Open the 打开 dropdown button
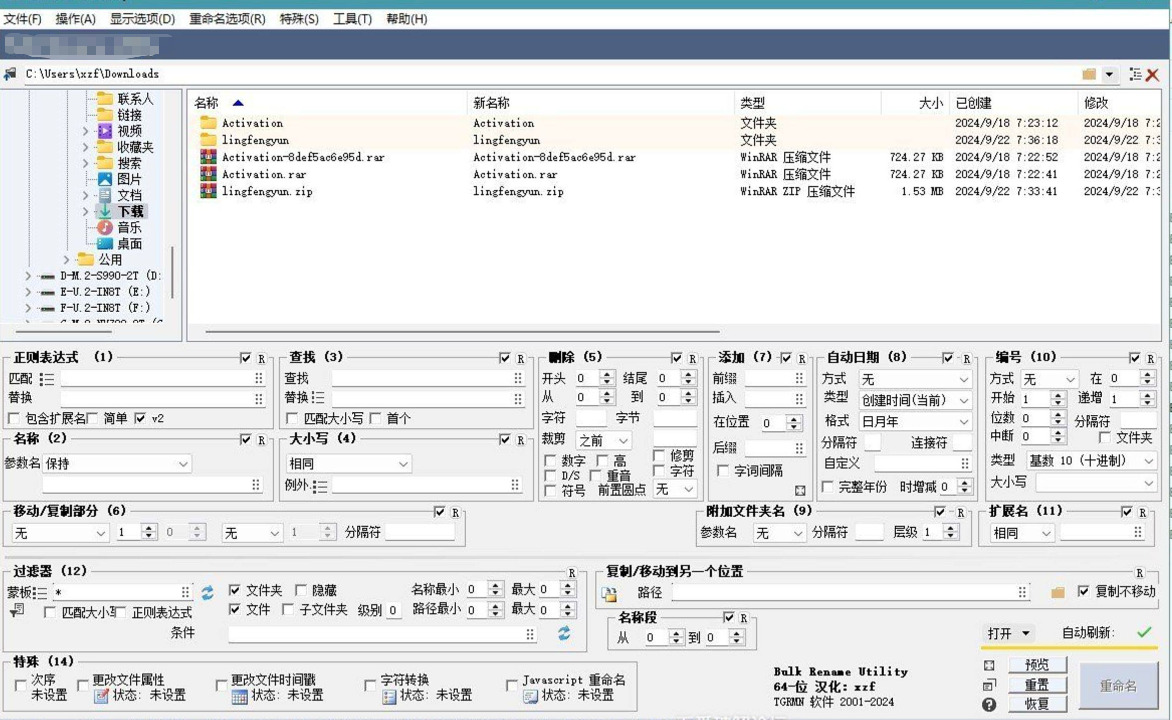Image resolution: width=1172 pixels, height=720 pixels. pyautogui.click(x=1008, y=633)
